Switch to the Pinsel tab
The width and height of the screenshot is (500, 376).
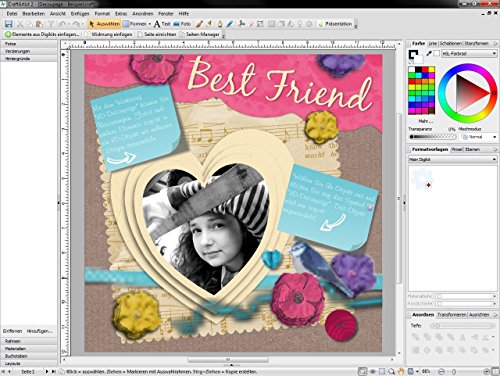click(457, 149)
